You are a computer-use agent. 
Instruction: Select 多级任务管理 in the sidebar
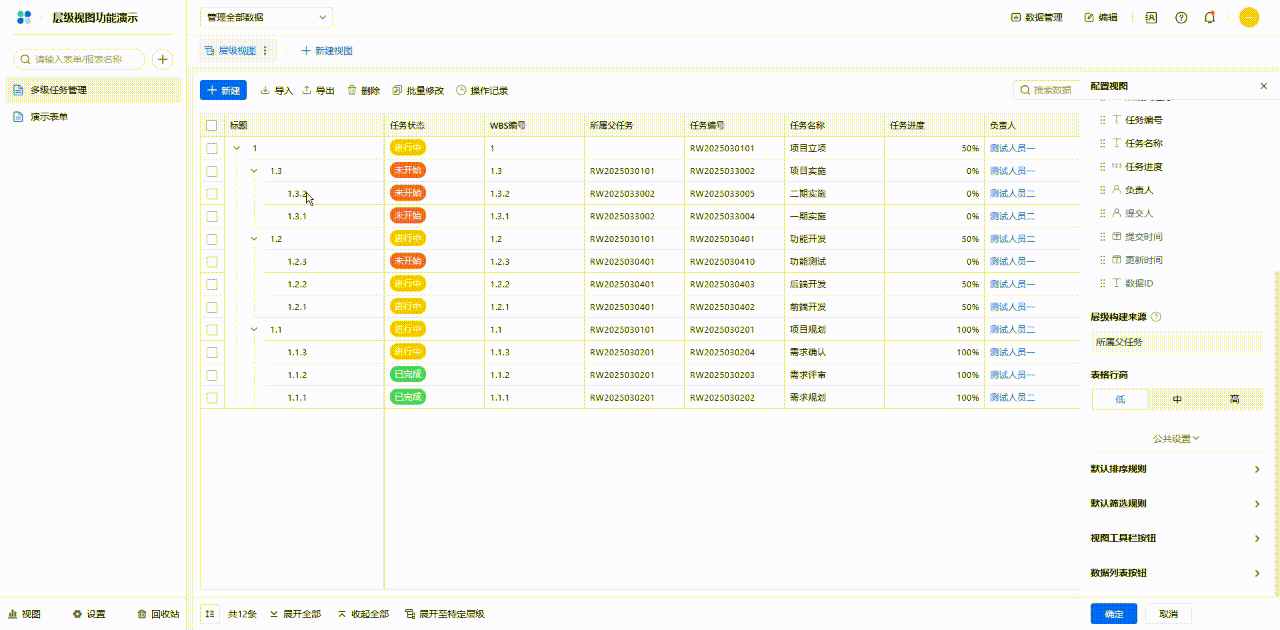tap(93, 90)
